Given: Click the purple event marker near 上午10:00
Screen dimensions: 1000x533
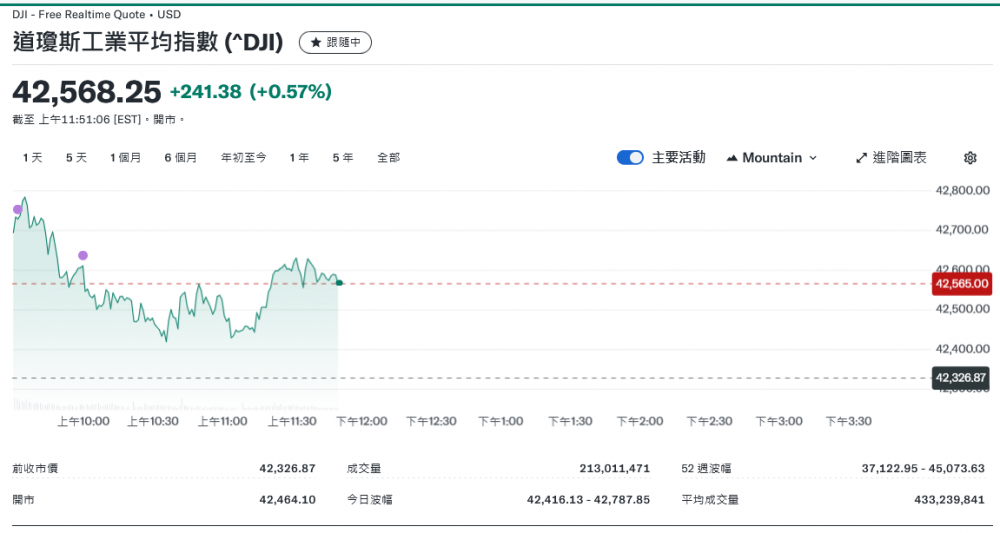Looking at the screenshot, I should click(x=83, y=255).
